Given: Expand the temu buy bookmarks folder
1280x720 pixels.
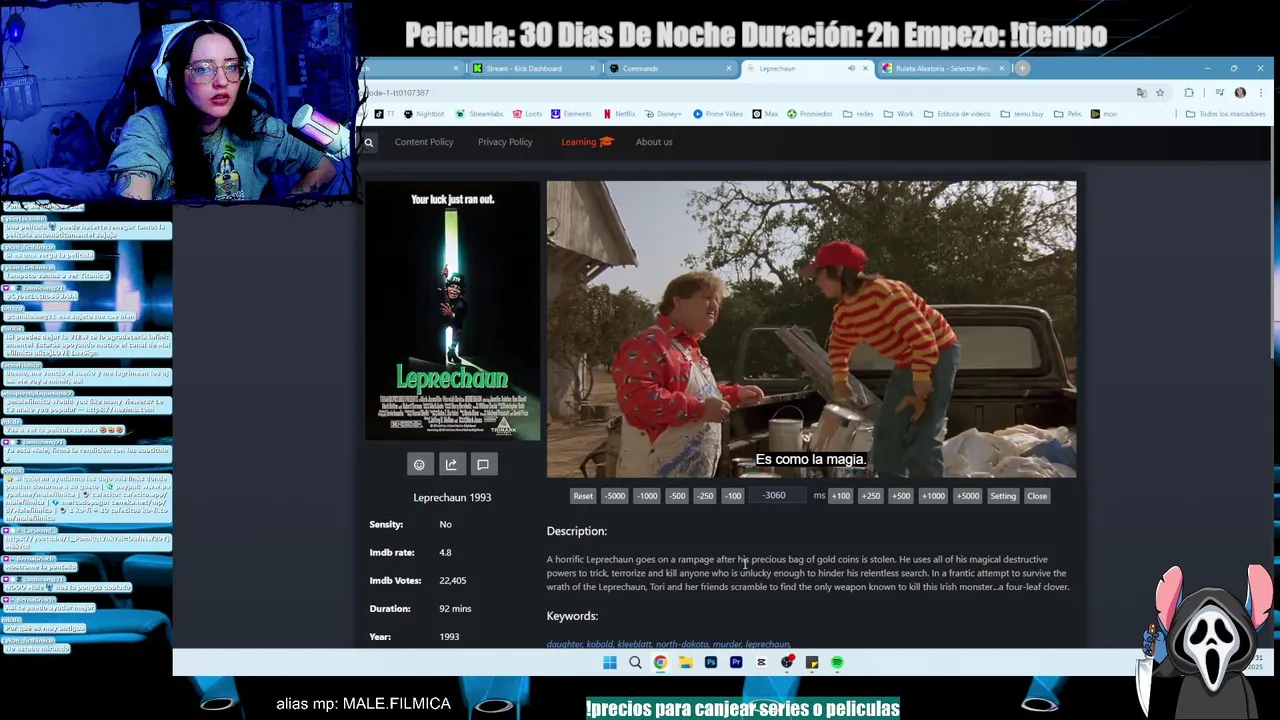Looking at the screenshot, I should point(1023,114).
